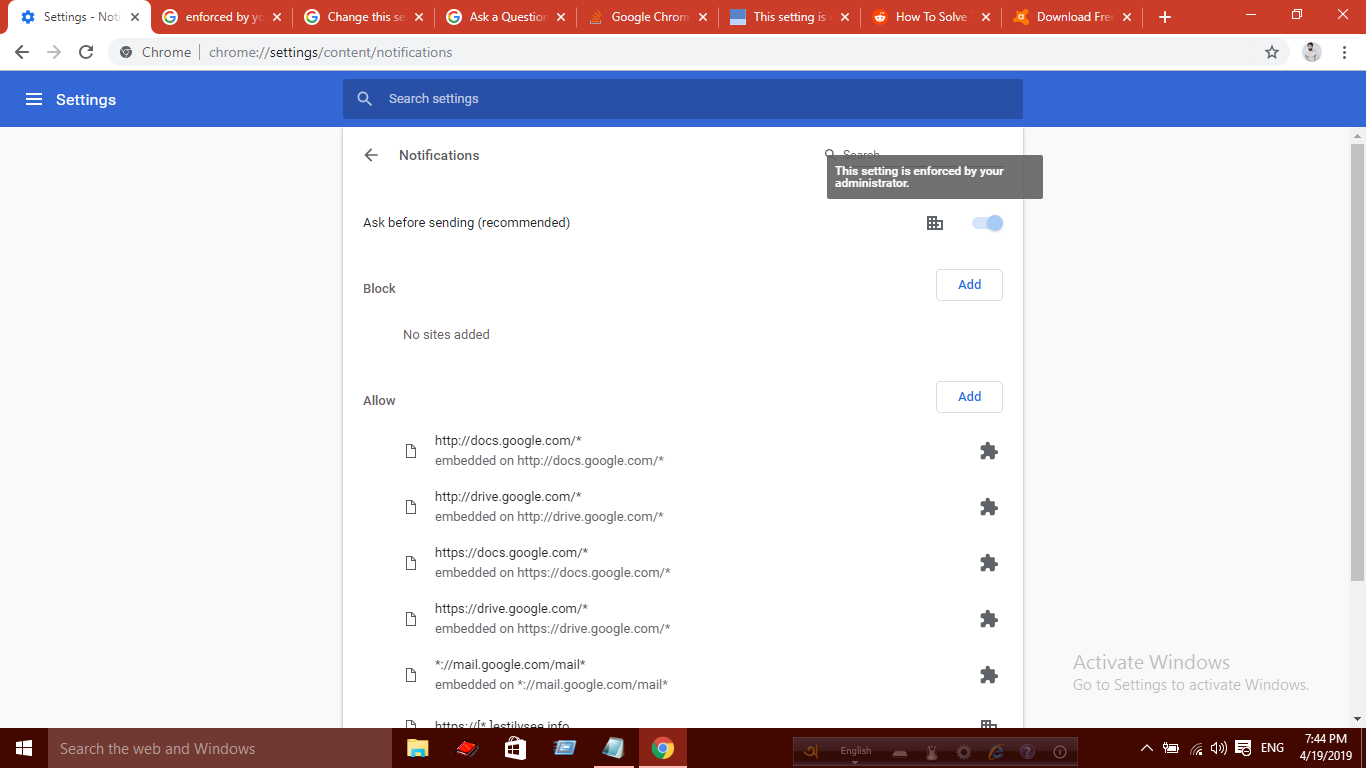1366x768 pixels.
Task: Click 'http://docs.google.com/*' entry text
Action: pyautogui.click(x=508, y=441)
